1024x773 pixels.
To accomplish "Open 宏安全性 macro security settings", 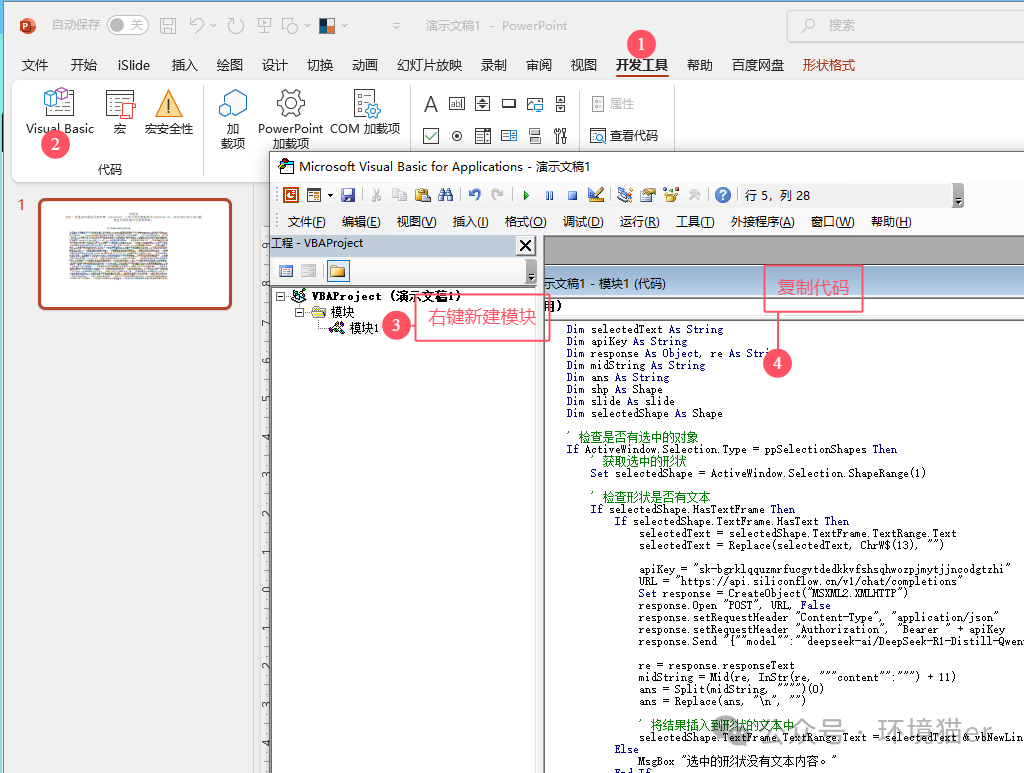I will pyautogui.click(x=168, y=111).
